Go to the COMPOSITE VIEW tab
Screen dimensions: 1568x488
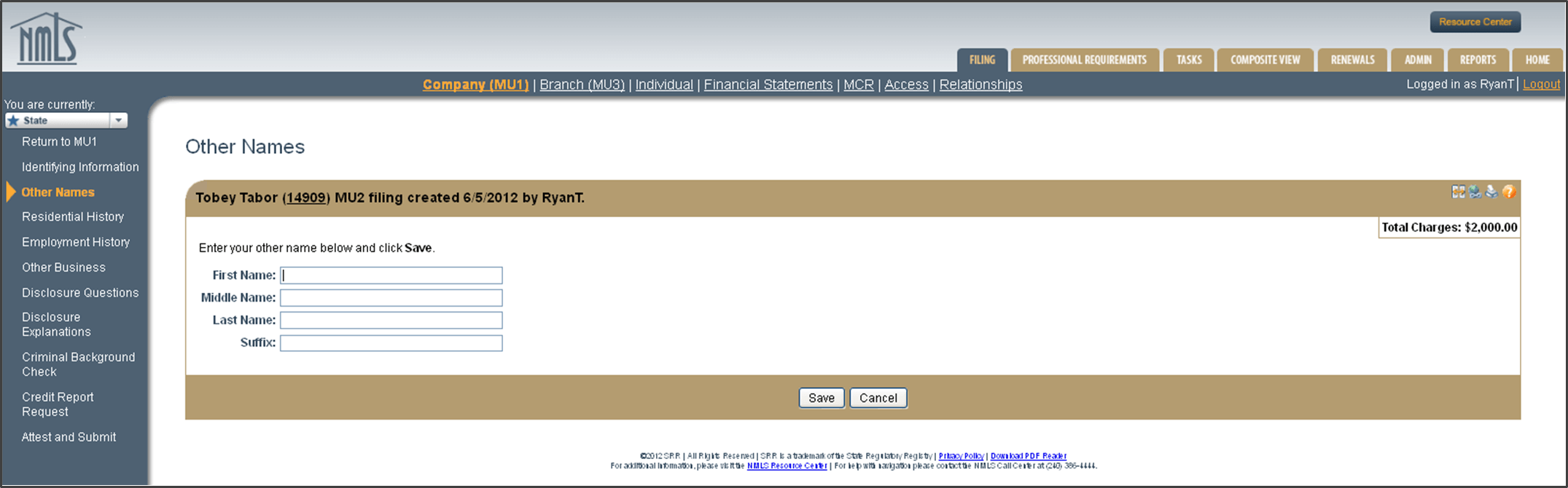pyautogui.click(x=1265, y=60)
